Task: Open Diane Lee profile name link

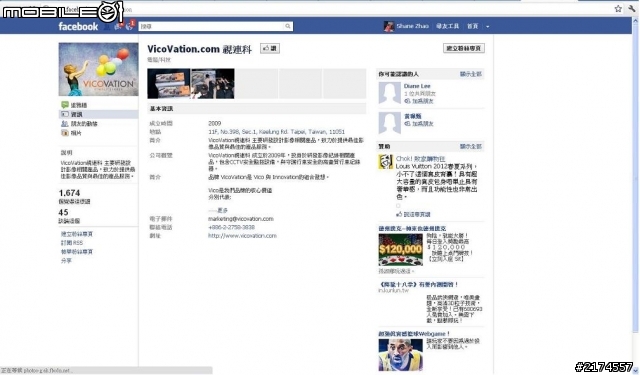Action: tap(417, 86)
